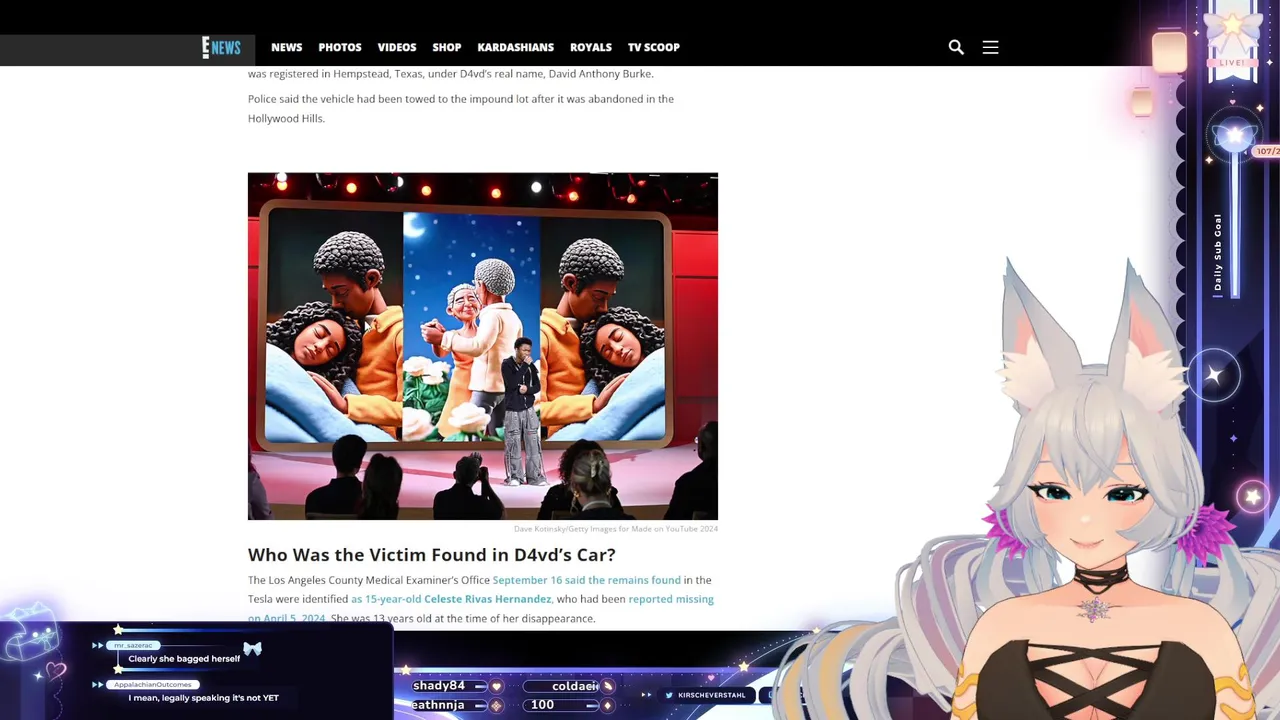Click the LIVE! badge on the overlay
This screenshot has width=1280, height=720.
(x=1232, y=63)
